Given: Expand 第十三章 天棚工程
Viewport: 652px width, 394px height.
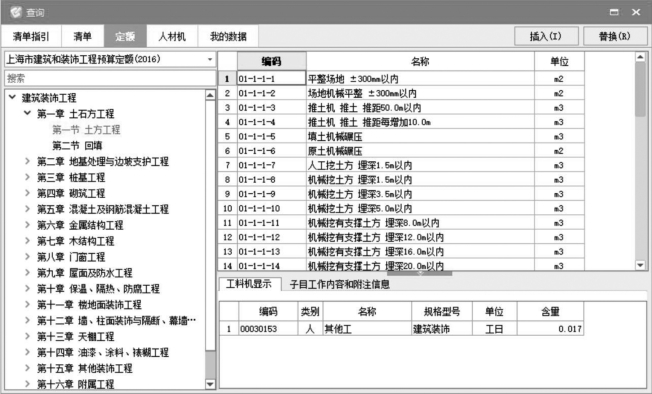Looking at the screenshot, I should coord(27,336).
